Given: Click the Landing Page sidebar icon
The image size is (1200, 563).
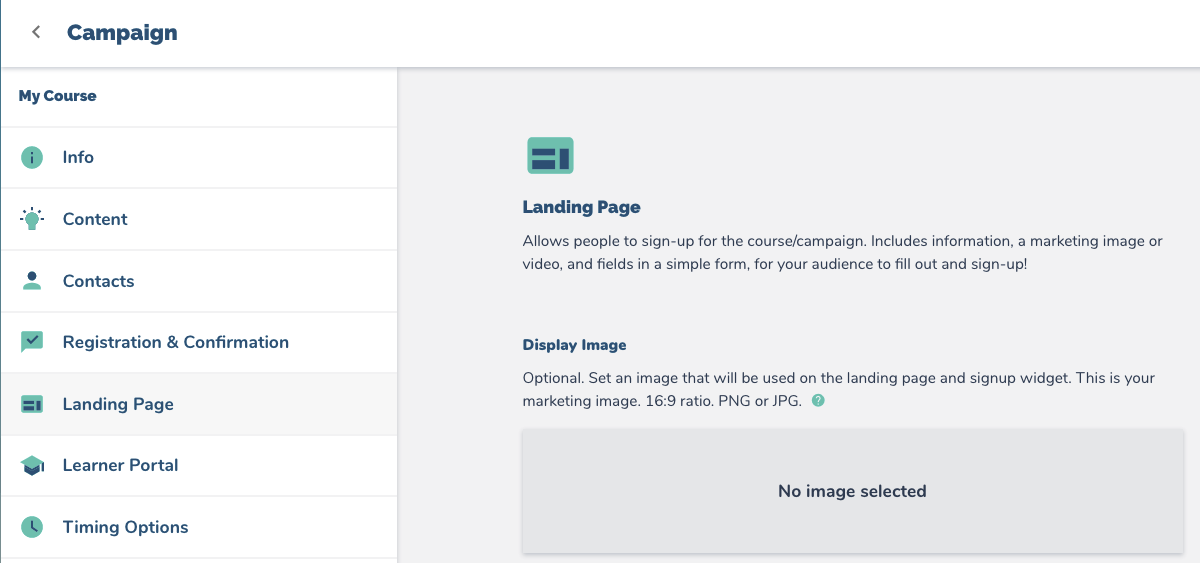Looking at the screenshot, I should pos(32,404).
